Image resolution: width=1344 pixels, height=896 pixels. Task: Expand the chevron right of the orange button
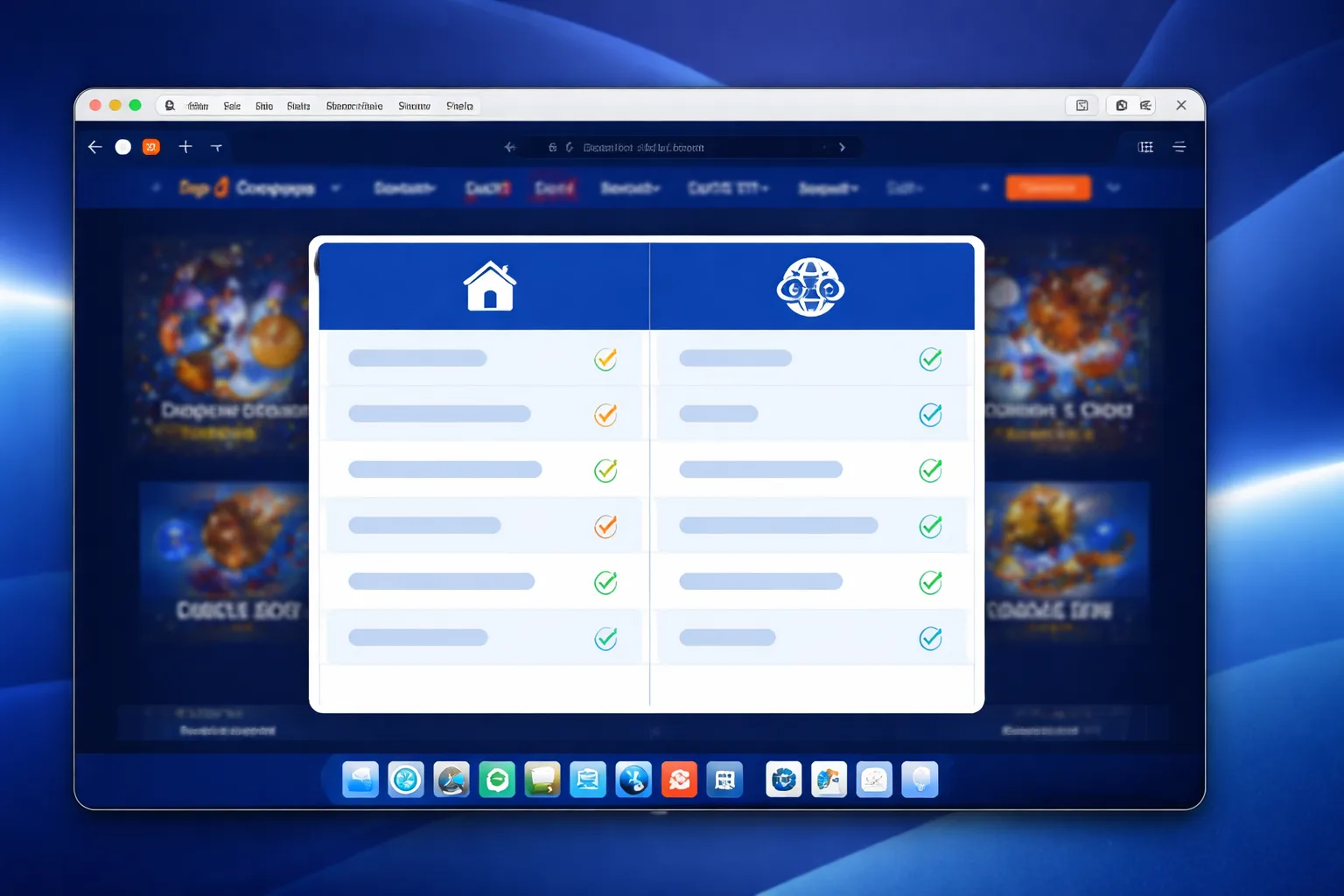coord(1113,187)
